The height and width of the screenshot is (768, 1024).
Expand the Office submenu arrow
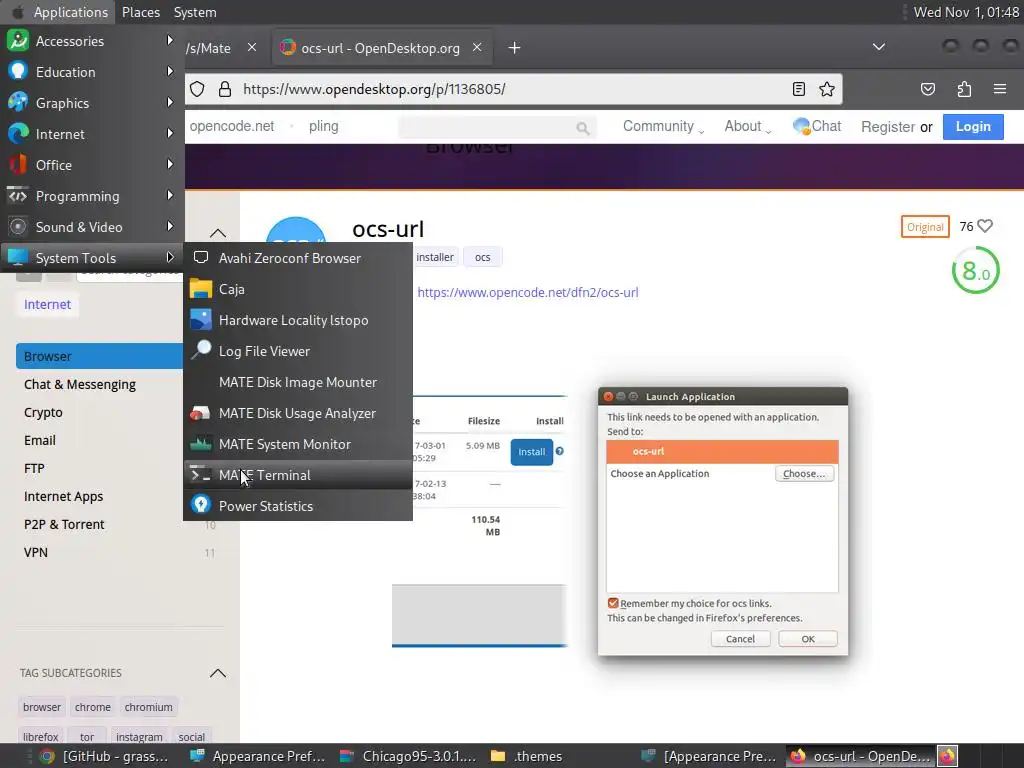[170, 165]
